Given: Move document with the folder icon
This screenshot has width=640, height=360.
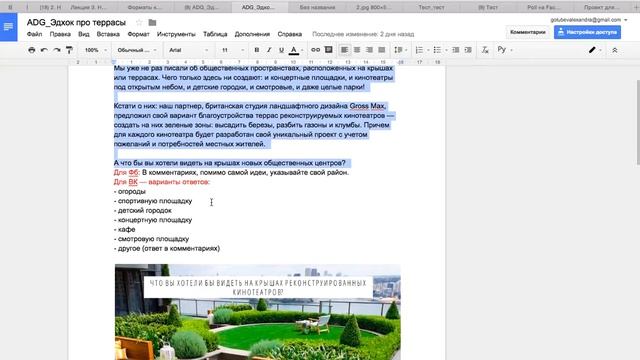Looking at the screenshot, I should coord(152,22).
